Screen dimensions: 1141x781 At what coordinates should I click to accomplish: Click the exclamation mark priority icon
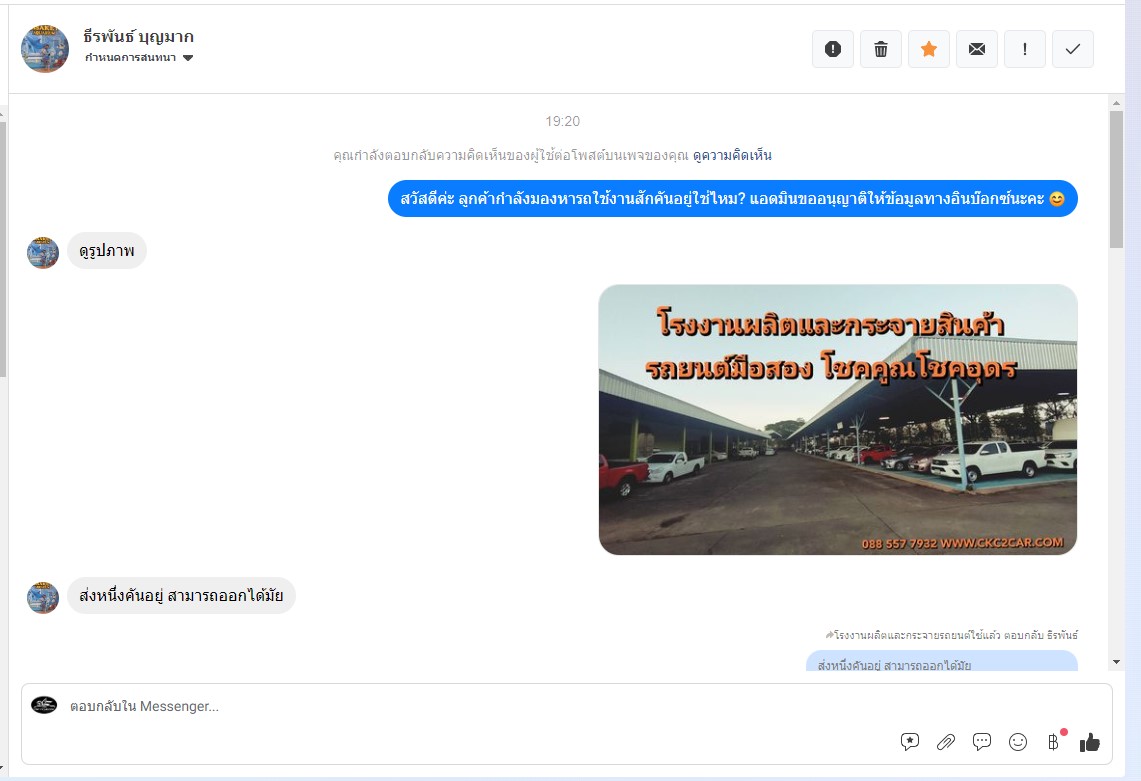click(x=1025, y=49)
